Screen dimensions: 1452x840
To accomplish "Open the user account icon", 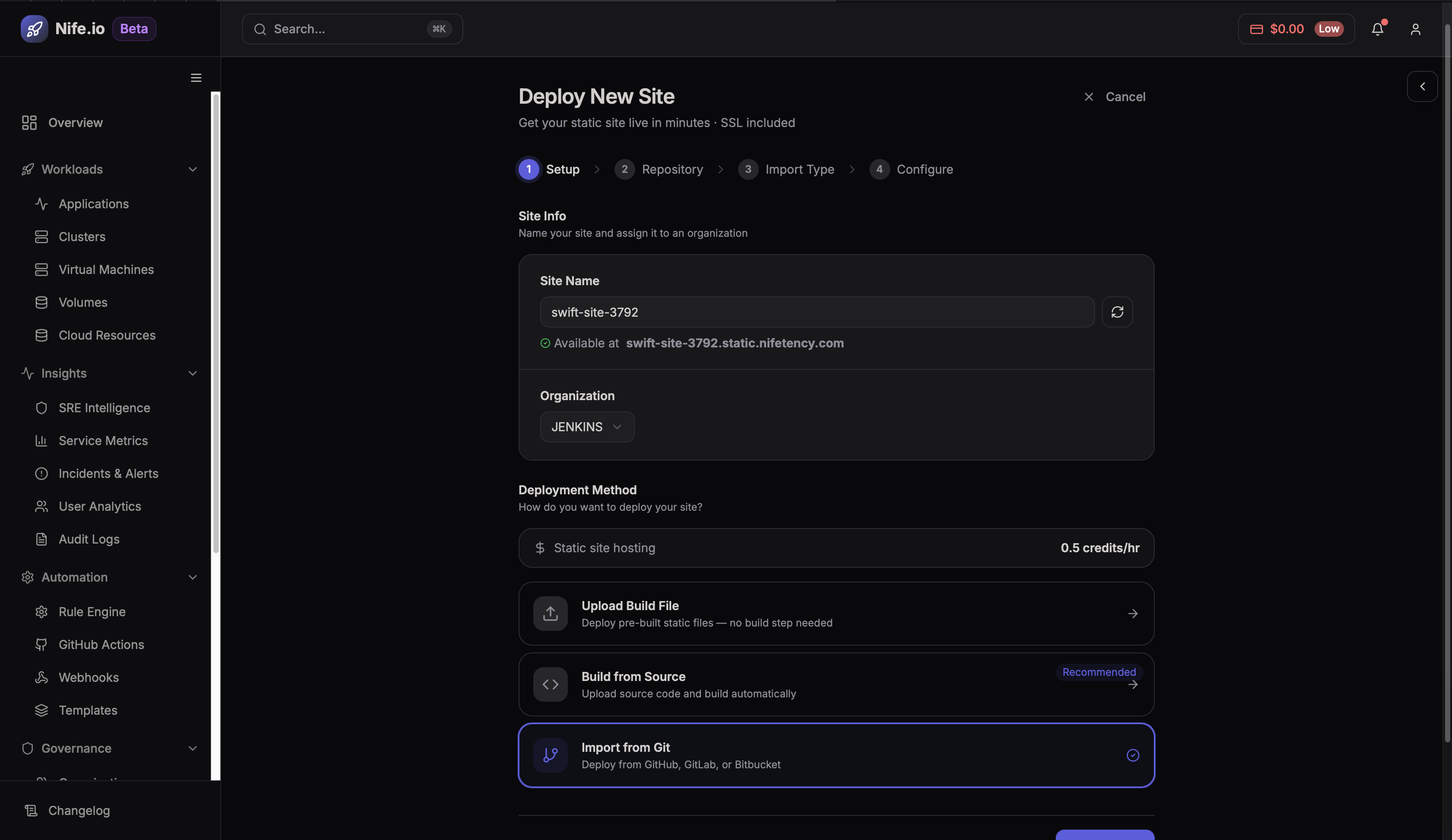I will pos(1416,29).
